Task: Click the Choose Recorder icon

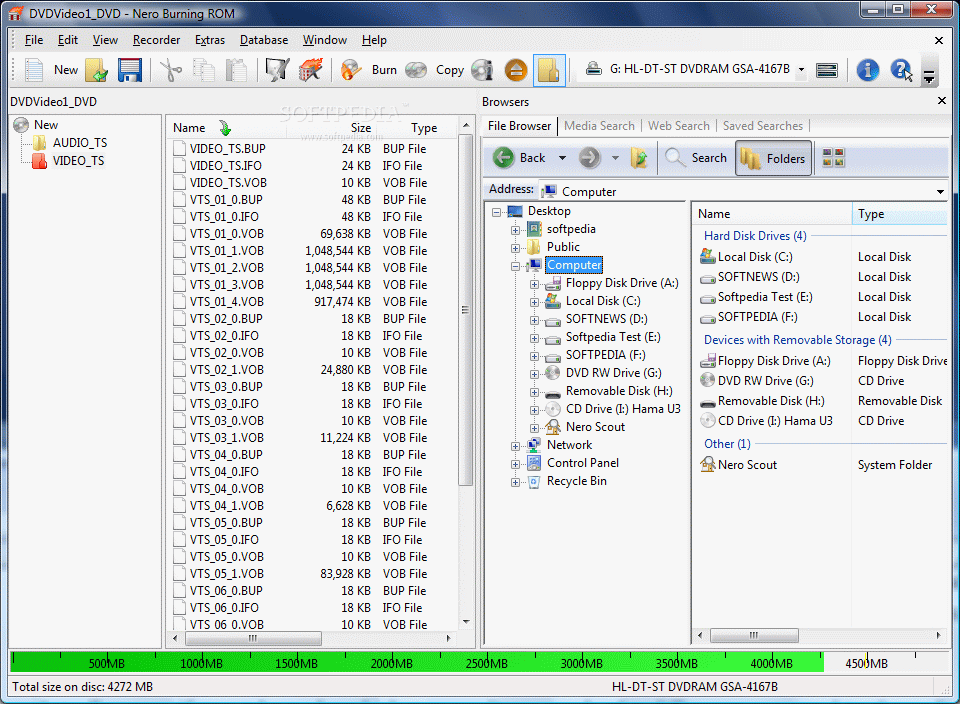Action: [827, 70]
